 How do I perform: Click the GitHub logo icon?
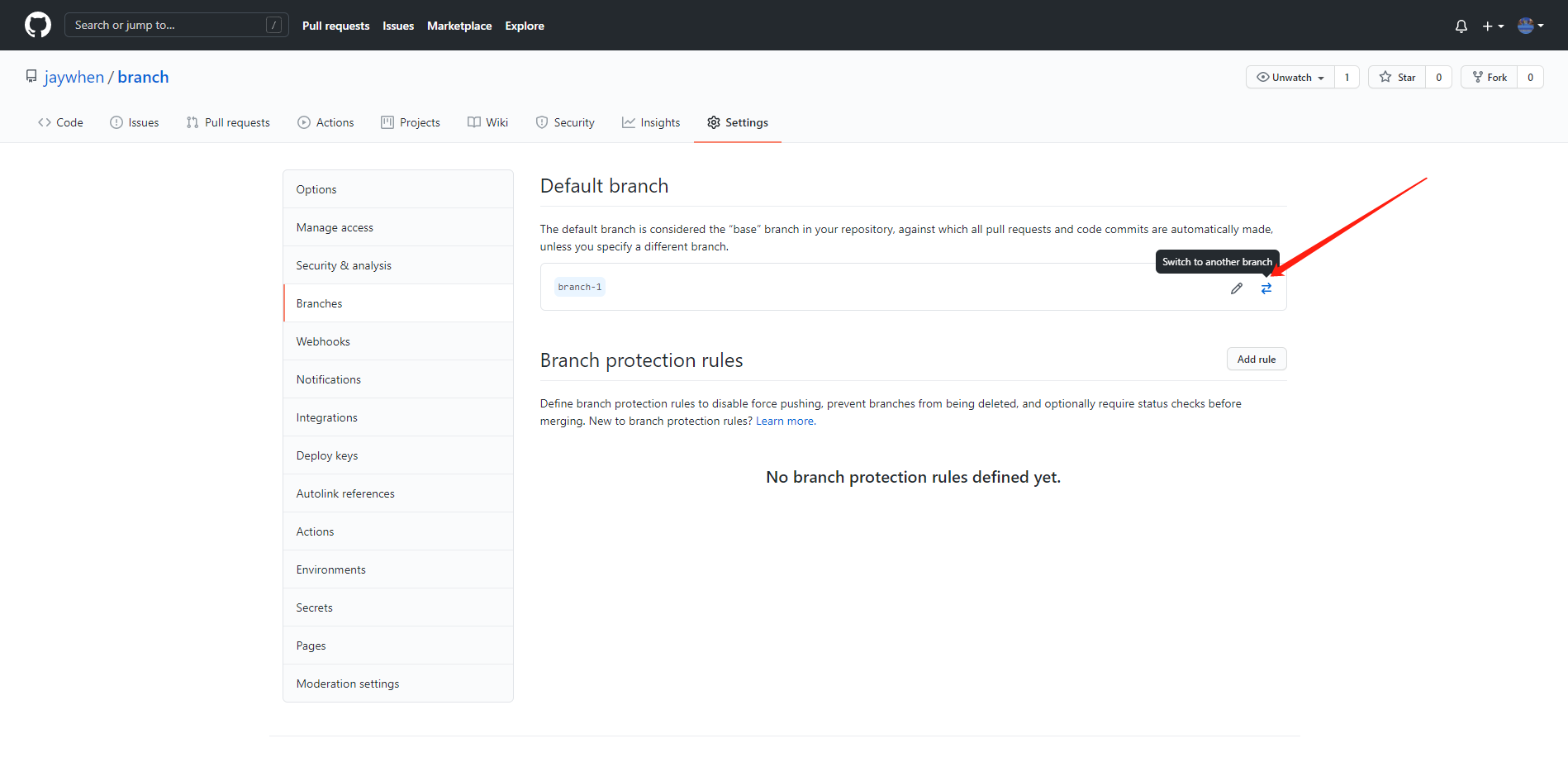click(38, 25)
